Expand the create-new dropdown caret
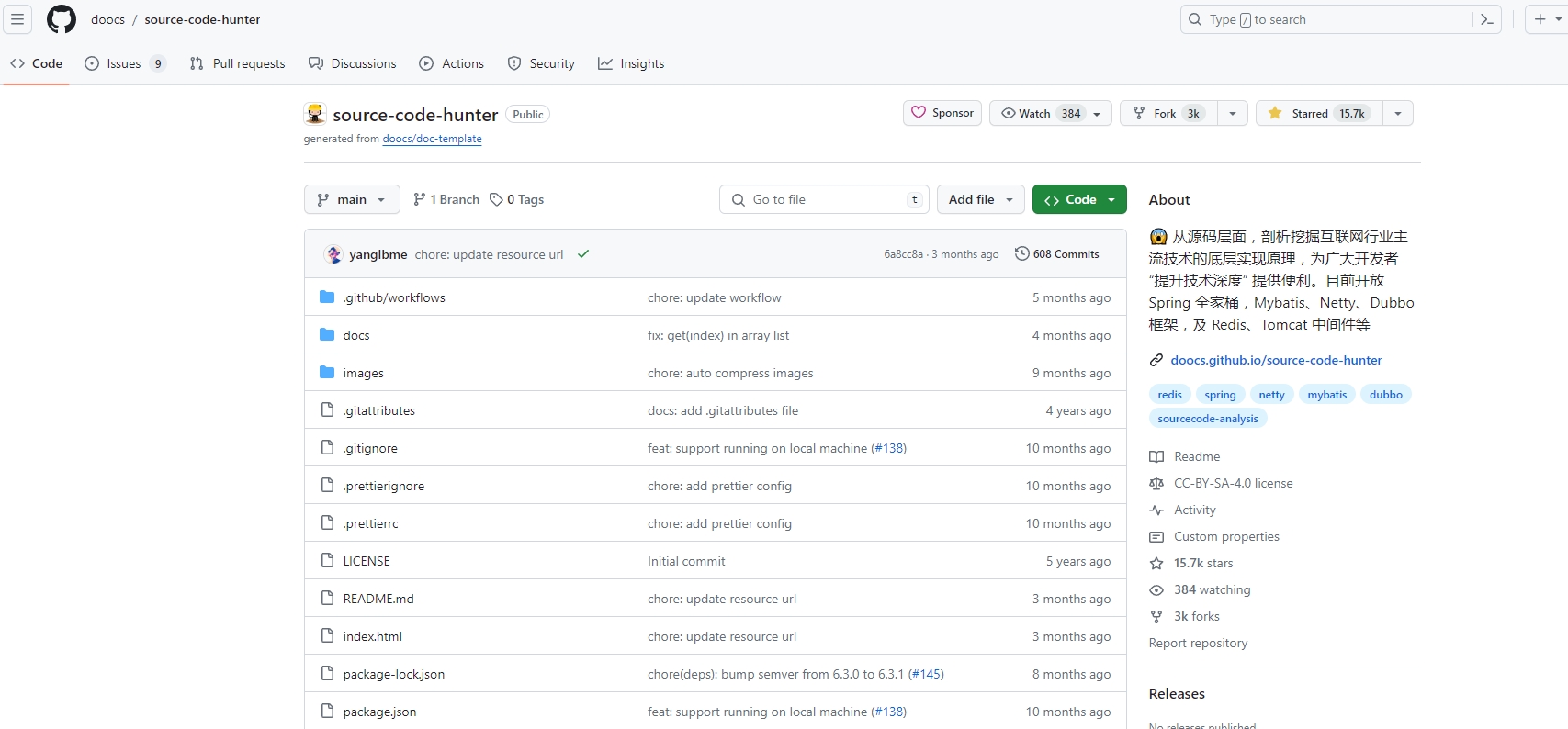 [x=1560, y=19]
